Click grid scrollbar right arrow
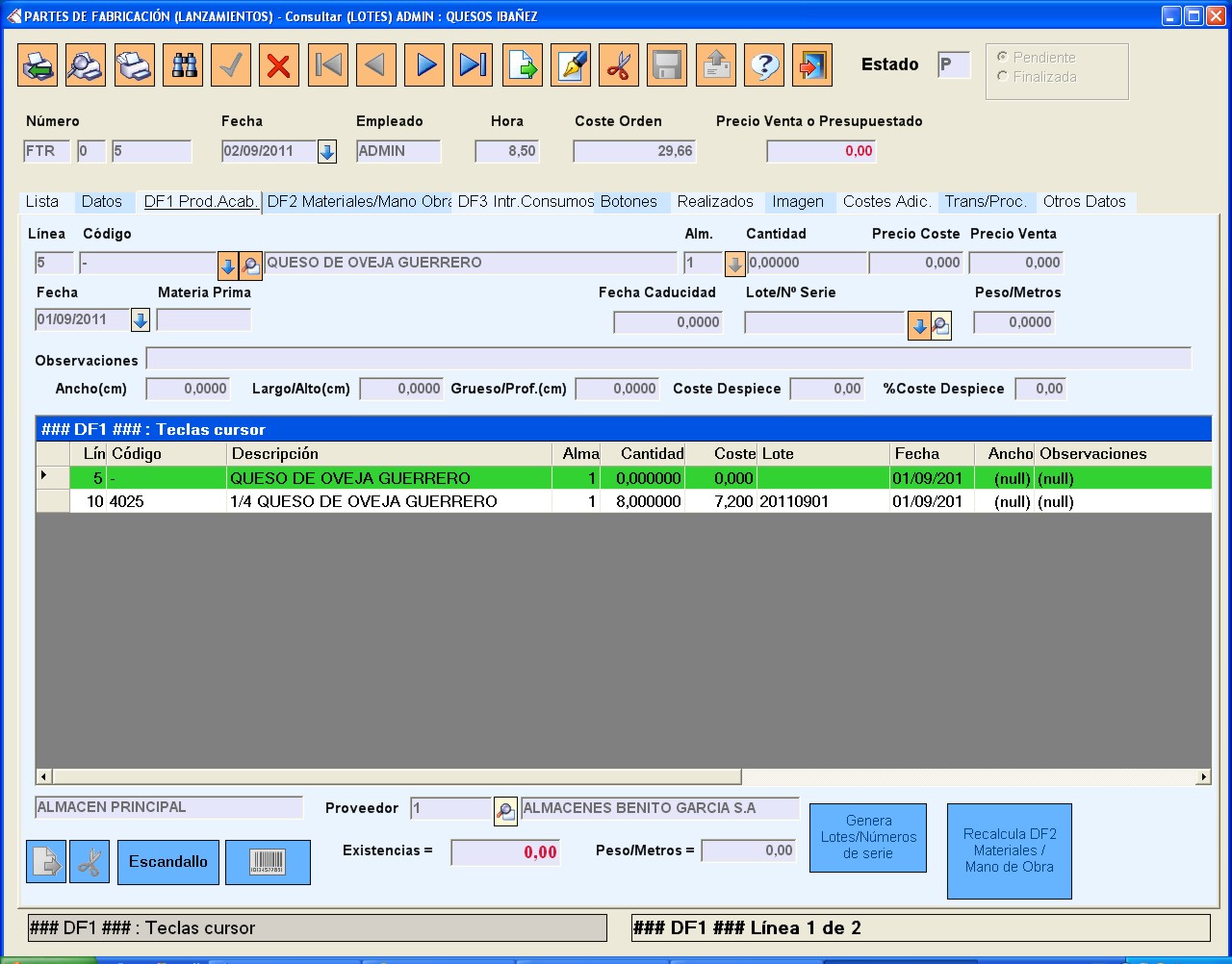1232x964 pixels. tap(1203, 776)
